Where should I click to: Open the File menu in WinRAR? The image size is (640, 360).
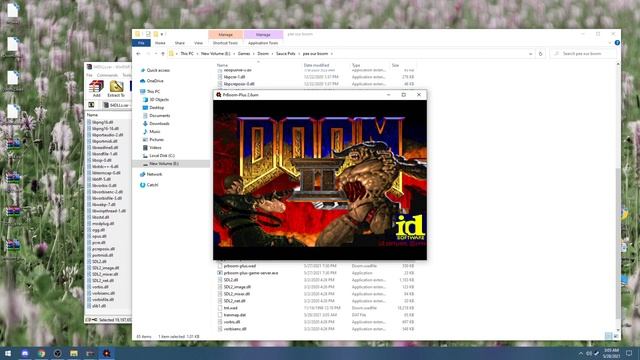tap(89, 75)
